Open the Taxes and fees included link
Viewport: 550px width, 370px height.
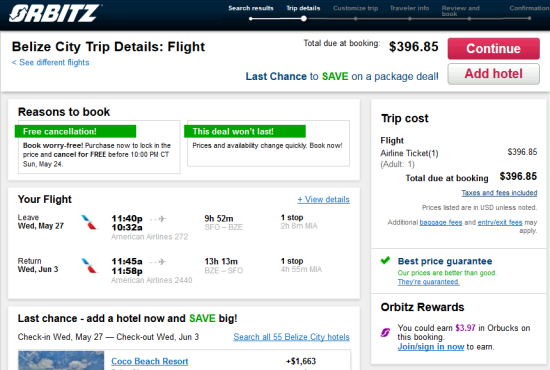499,193
